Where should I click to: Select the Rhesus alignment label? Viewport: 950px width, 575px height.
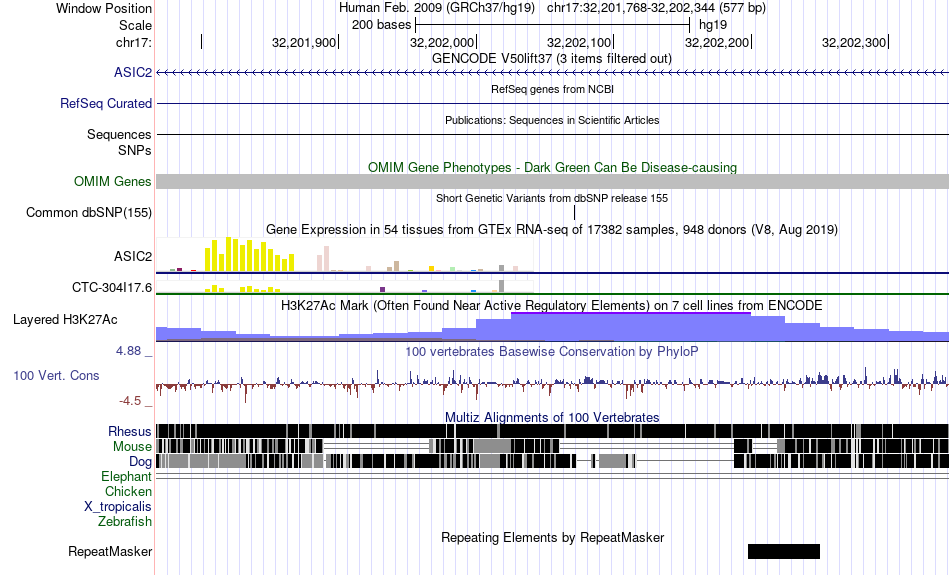[x=130, y=431]
